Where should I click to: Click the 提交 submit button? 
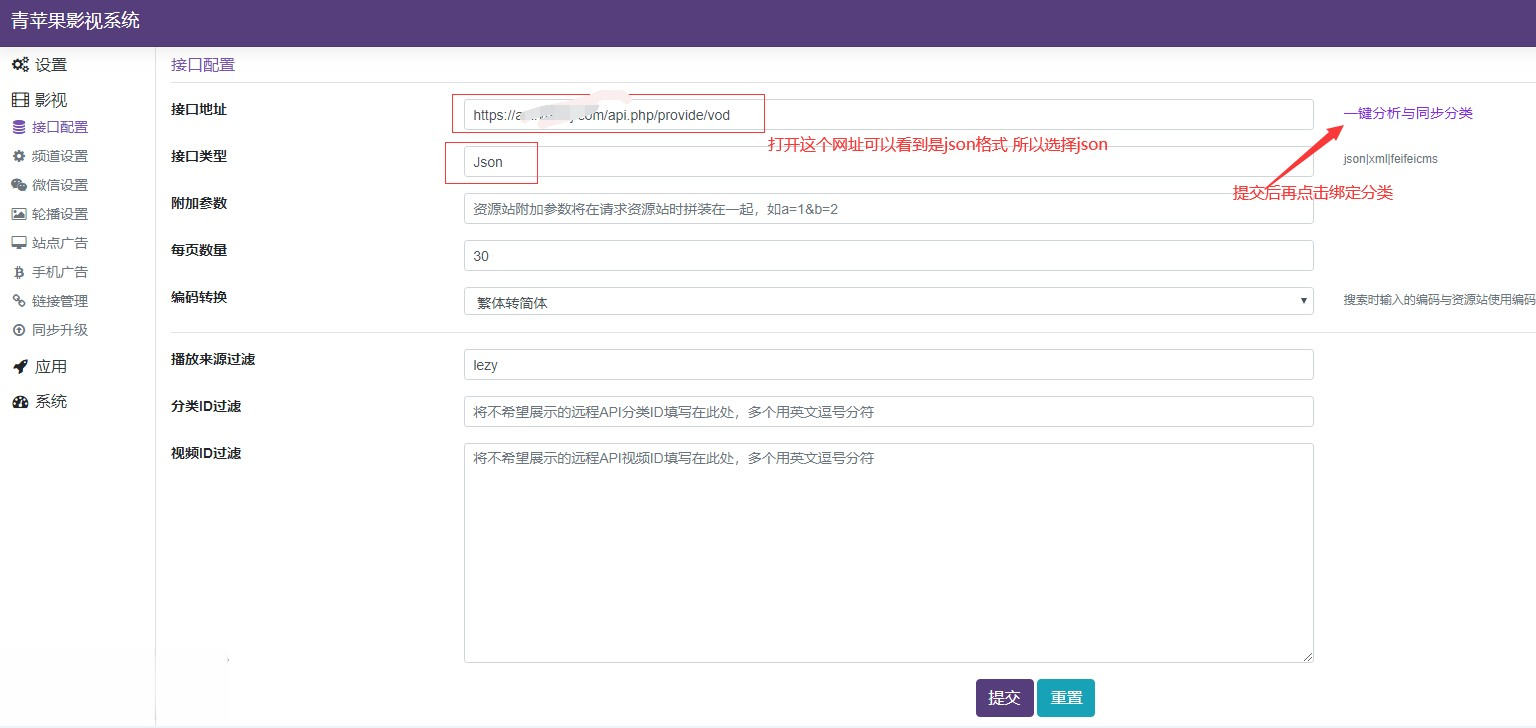pos(1004,697)
